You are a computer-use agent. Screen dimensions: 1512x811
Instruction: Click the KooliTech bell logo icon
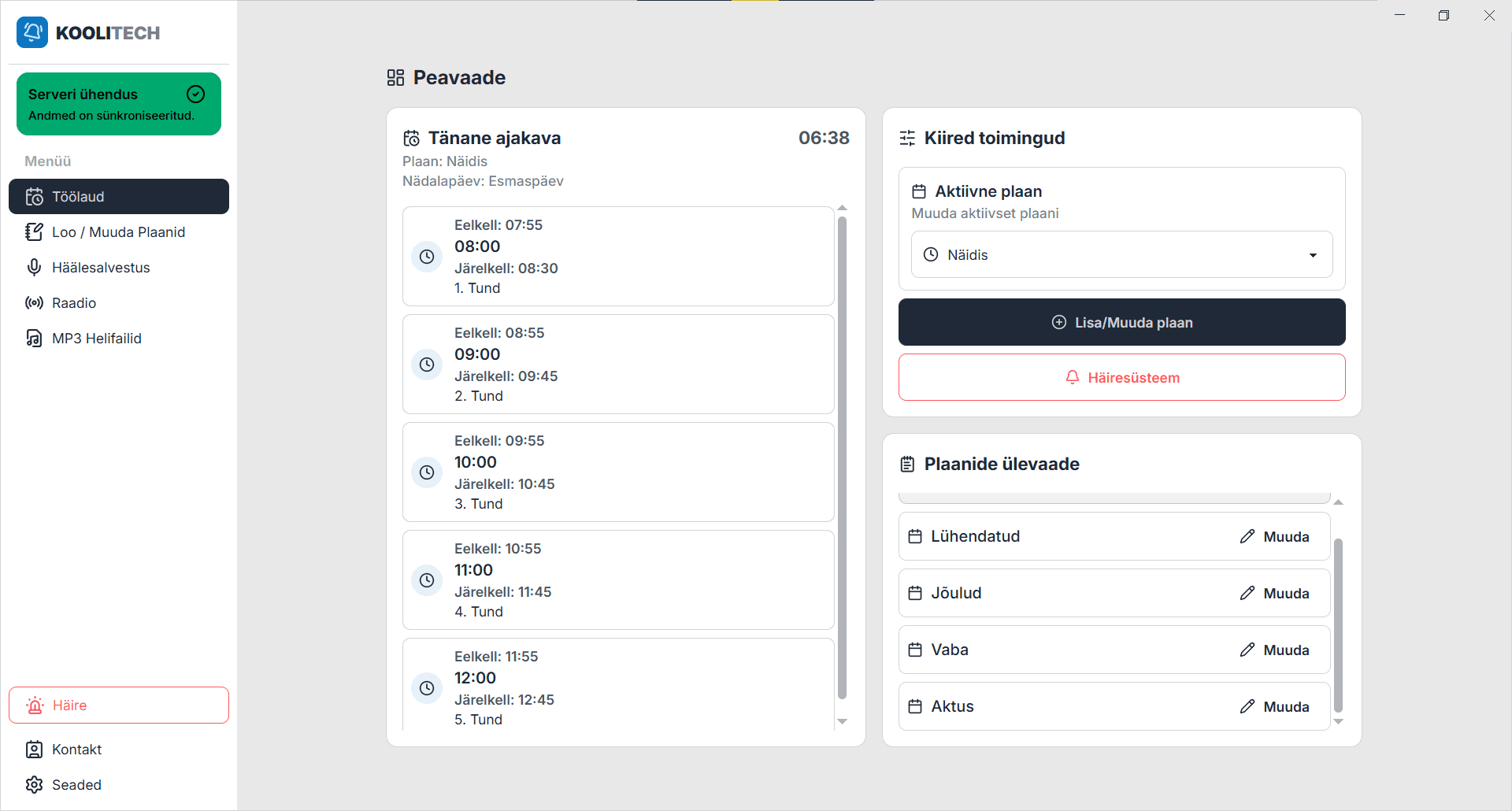(32, 32)
